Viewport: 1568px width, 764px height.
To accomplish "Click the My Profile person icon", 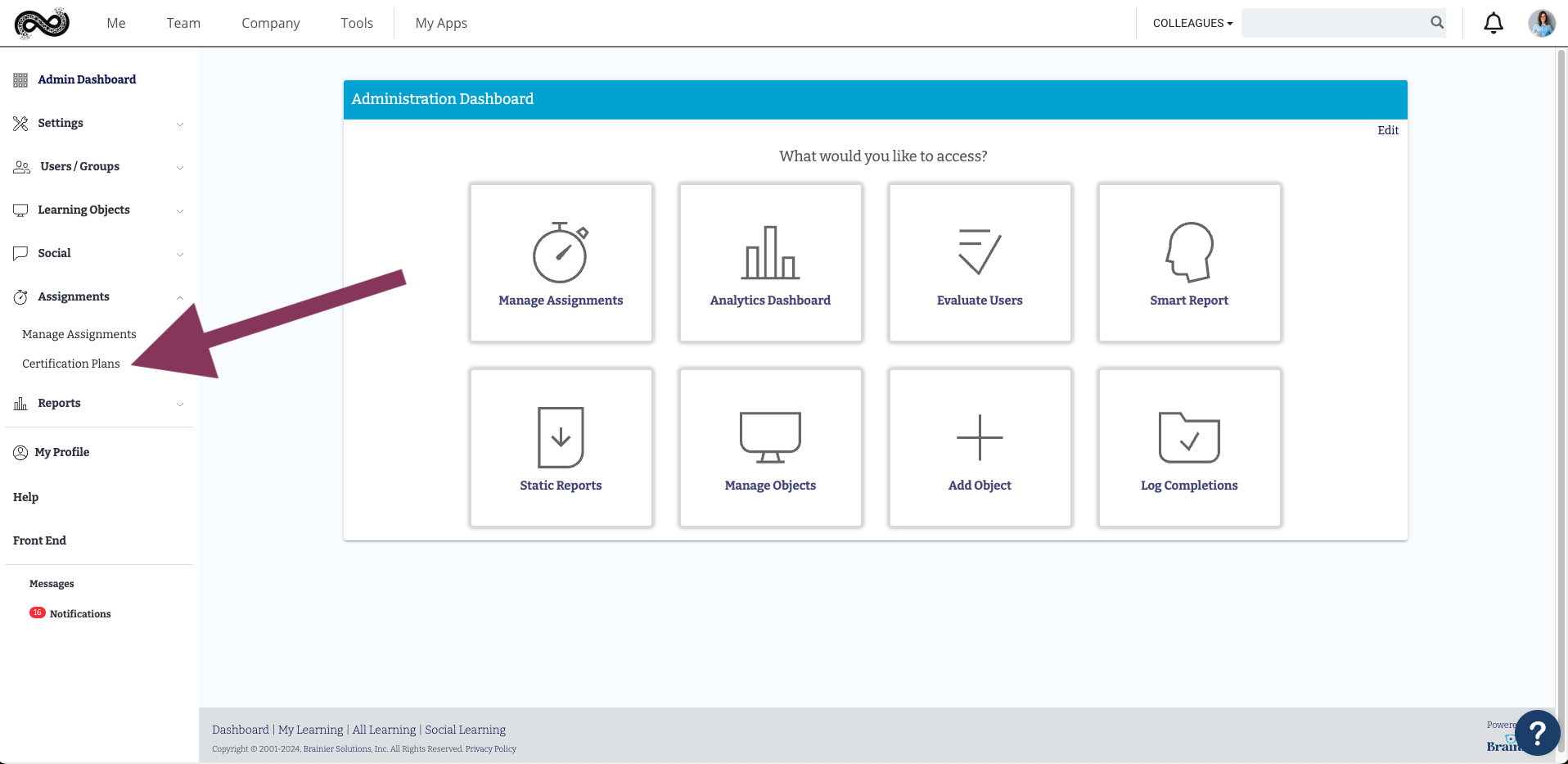I will [x=20, y=452].
